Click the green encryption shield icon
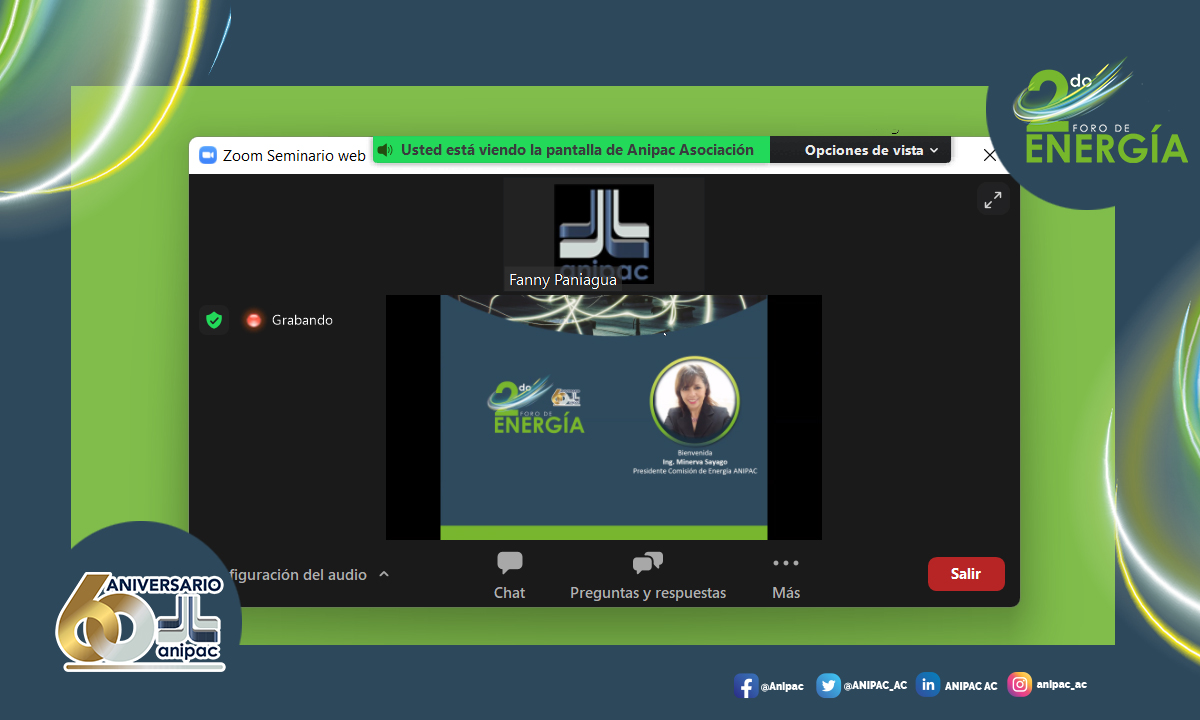The height and width of the screenshot is (720, 1200). [x=213, y=320]
